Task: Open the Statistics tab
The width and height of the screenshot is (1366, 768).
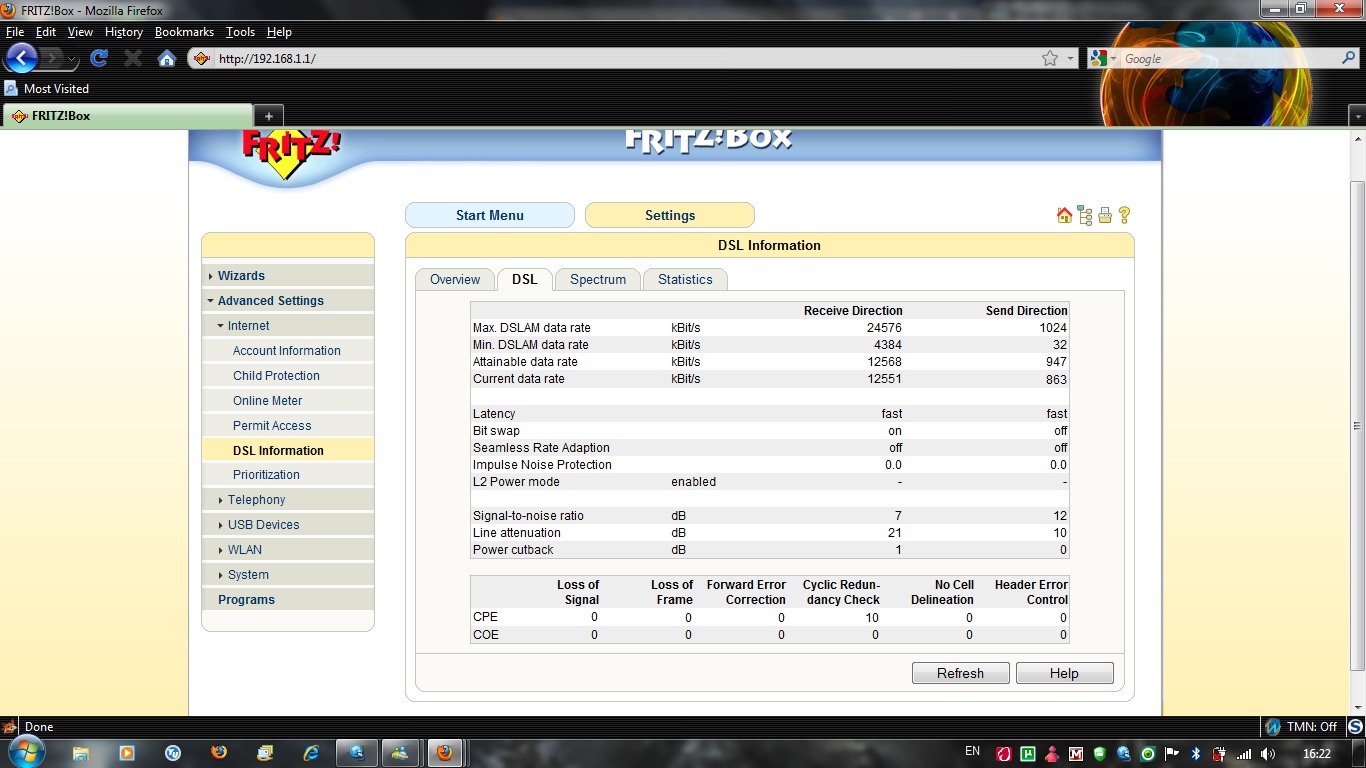Action: pos(685,280)
